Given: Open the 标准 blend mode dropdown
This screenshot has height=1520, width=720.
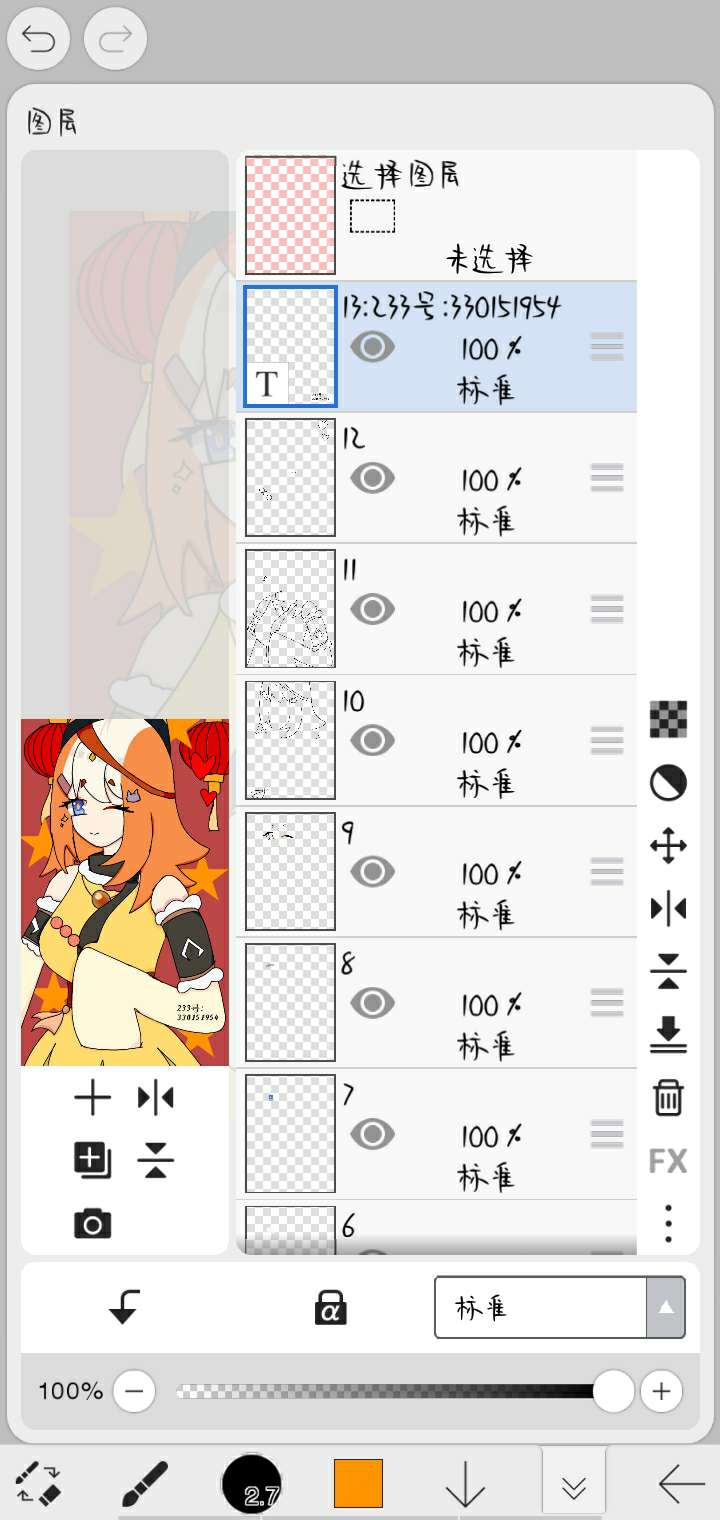Looking at the screenshot, I should pos(559,1307).
